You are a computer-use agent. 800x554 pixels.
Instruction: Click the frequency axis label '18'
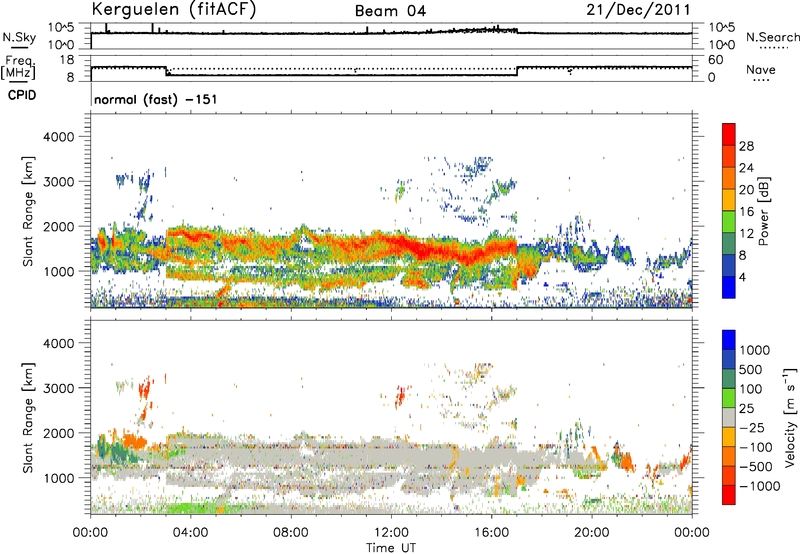click(67, 60)
